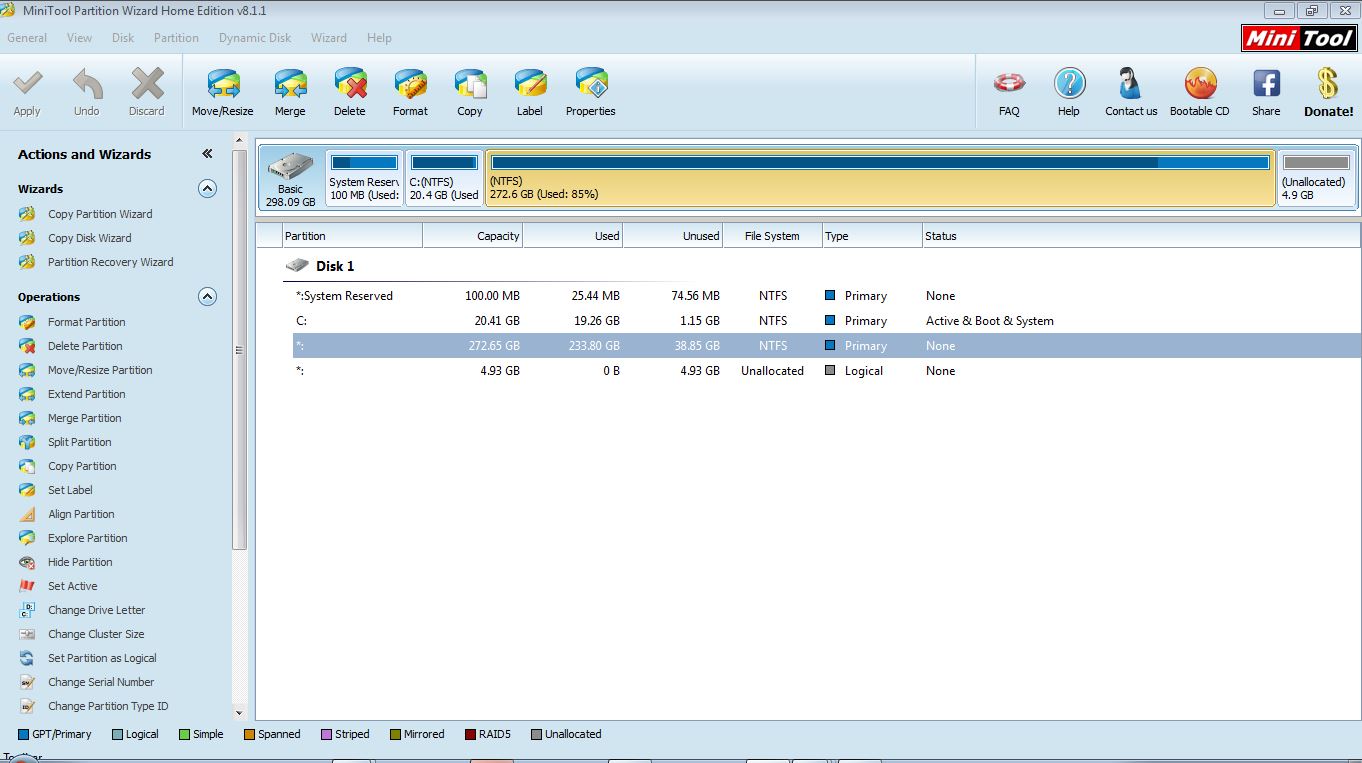Screen dimensions: 1362x763
Task: Choose Change Serial Number operation
Action: click(x=101, y=682)
